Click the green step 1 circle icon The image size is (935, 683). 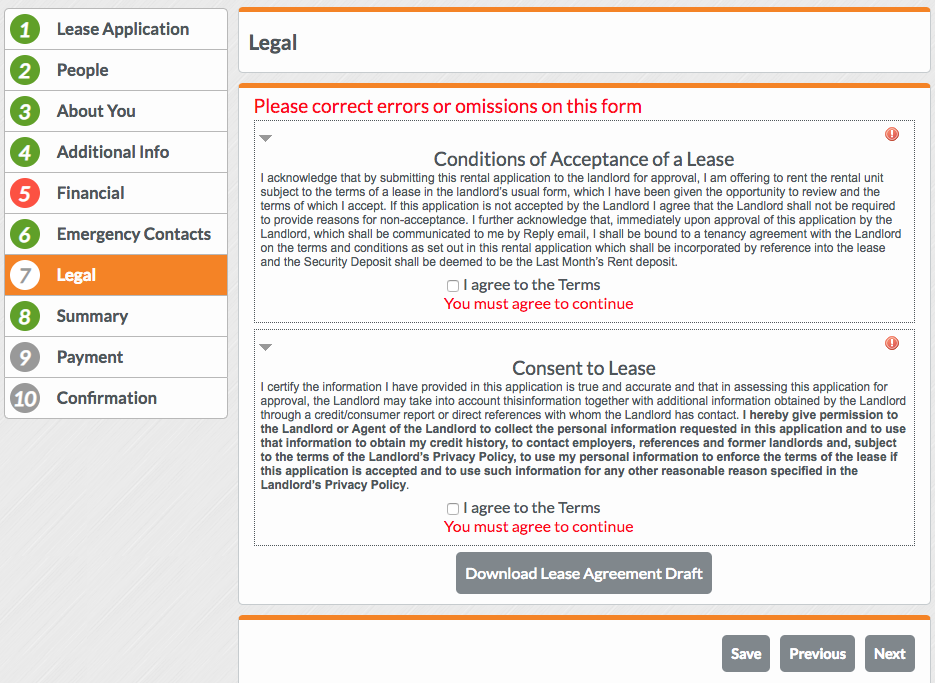coord(25,30)
